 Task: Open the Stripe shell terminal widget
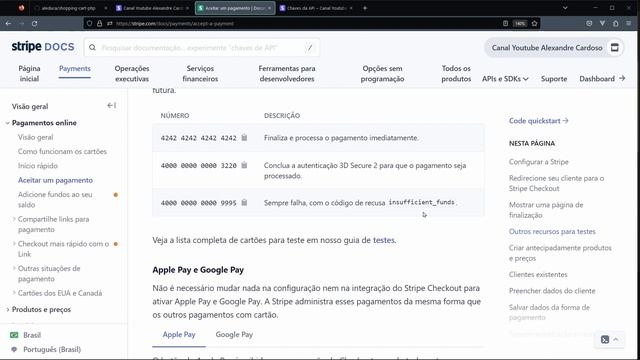click(x=605, y=339)
